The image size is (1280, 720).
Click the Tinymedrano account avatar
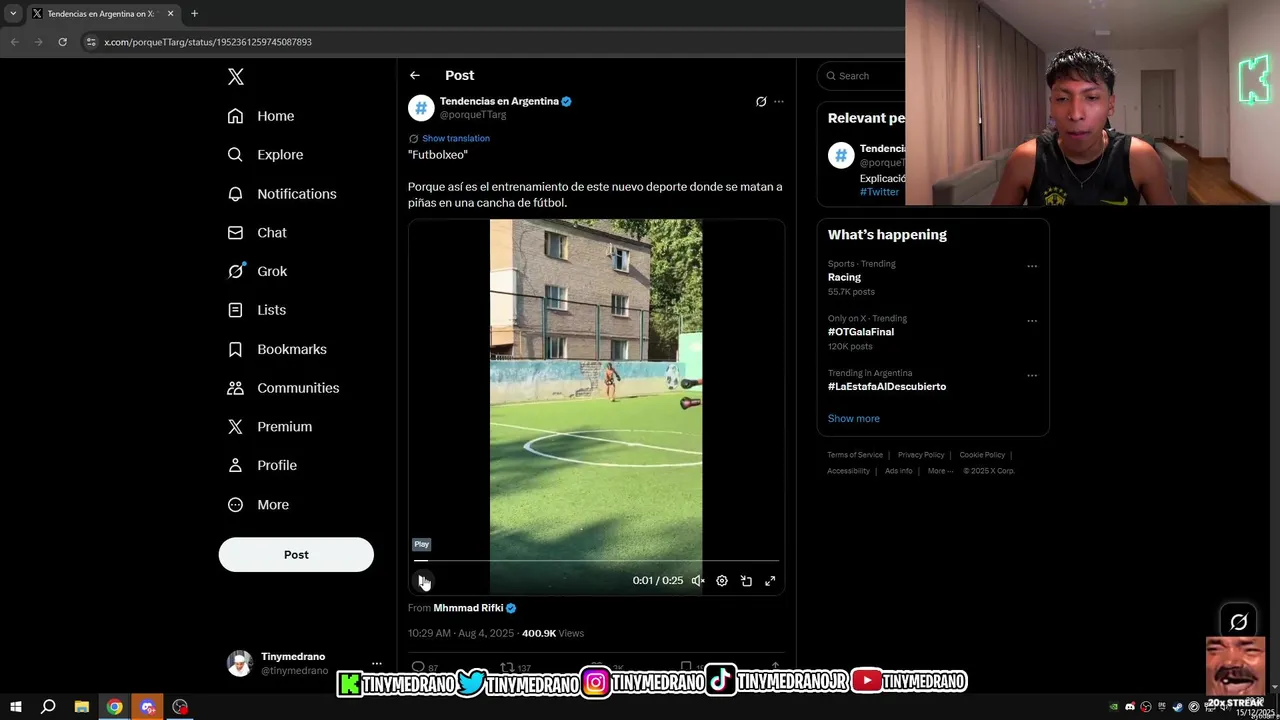pos(240,663)
